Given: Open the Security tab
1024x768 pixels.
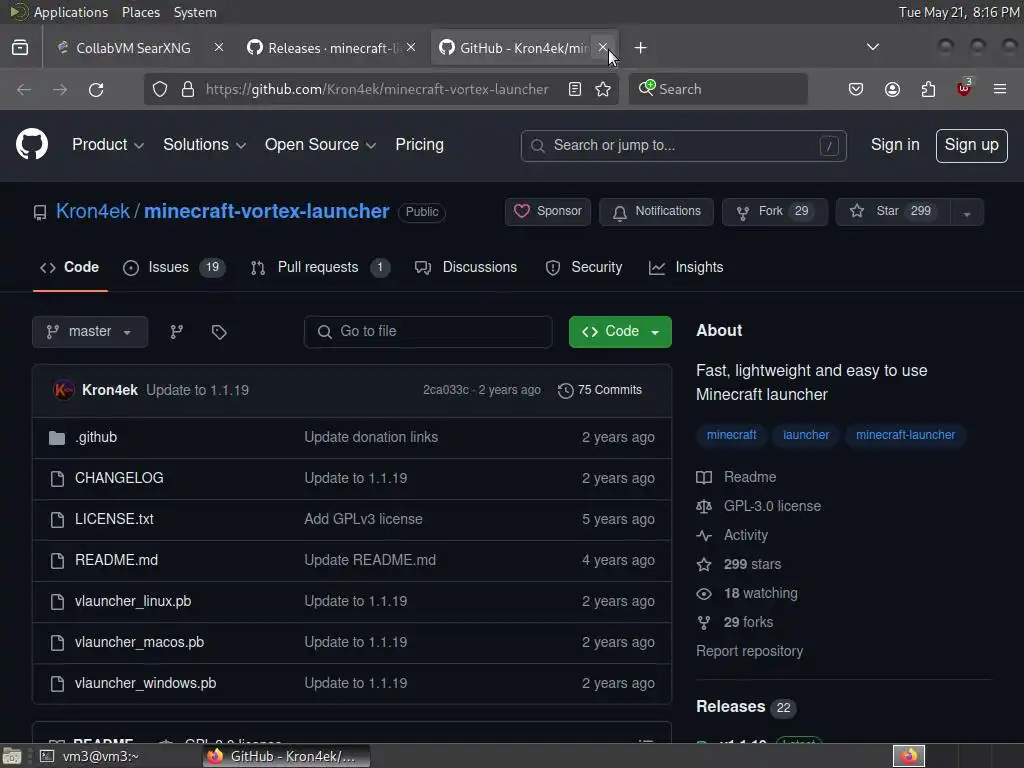Looking at the screenshot, I should pyautogui.click(x=583, y=267).
